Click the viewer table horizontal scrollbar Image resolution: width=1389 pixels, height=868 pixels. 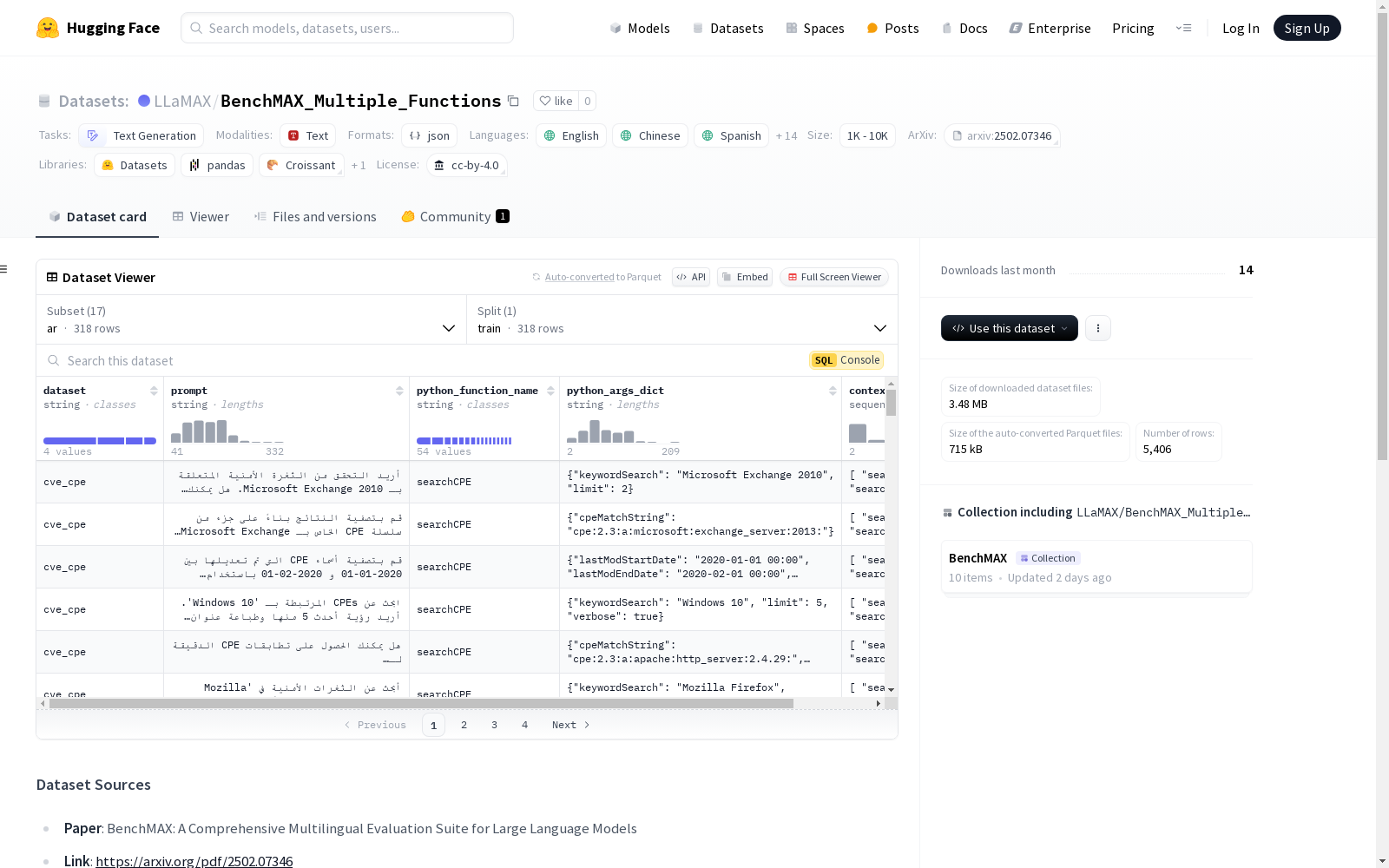(x=421, y=704)
